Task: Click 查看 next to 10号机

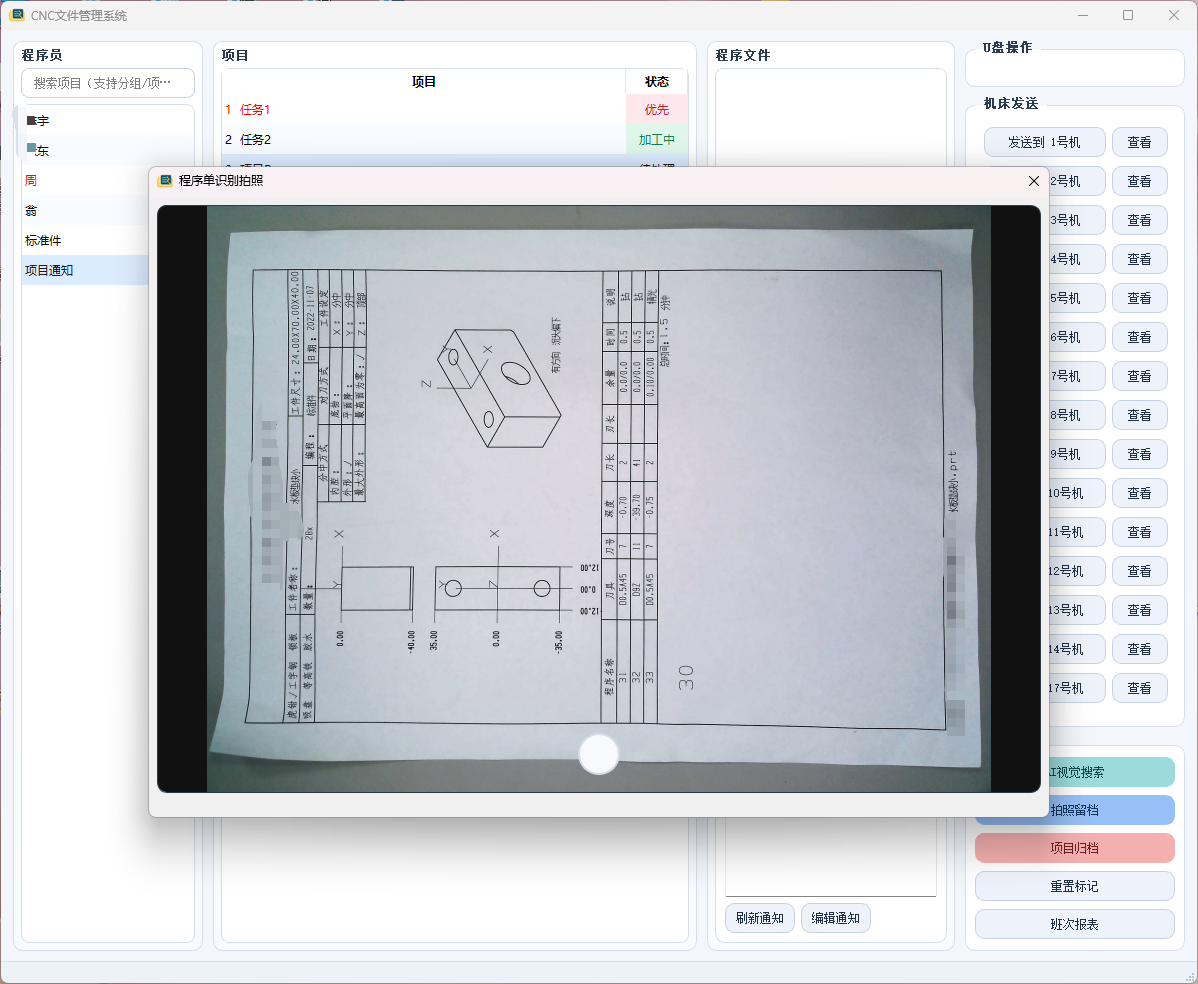Action: (x=1139, y=493)
